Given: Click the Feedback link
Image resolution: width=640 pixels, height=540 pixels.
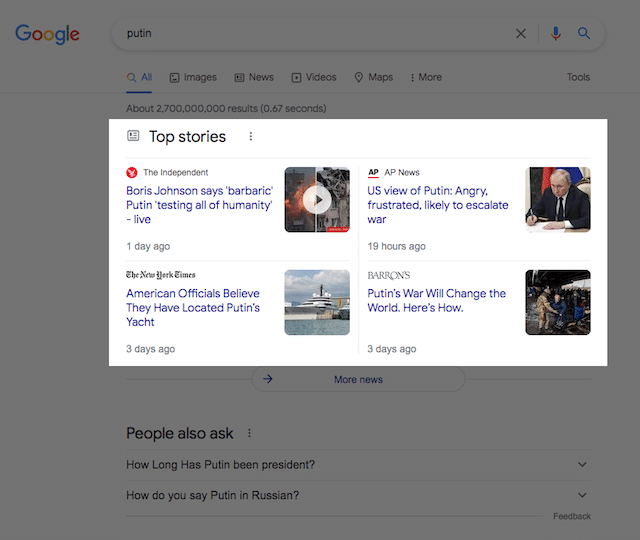Looking at the screenshot, I should coord(572,516).
